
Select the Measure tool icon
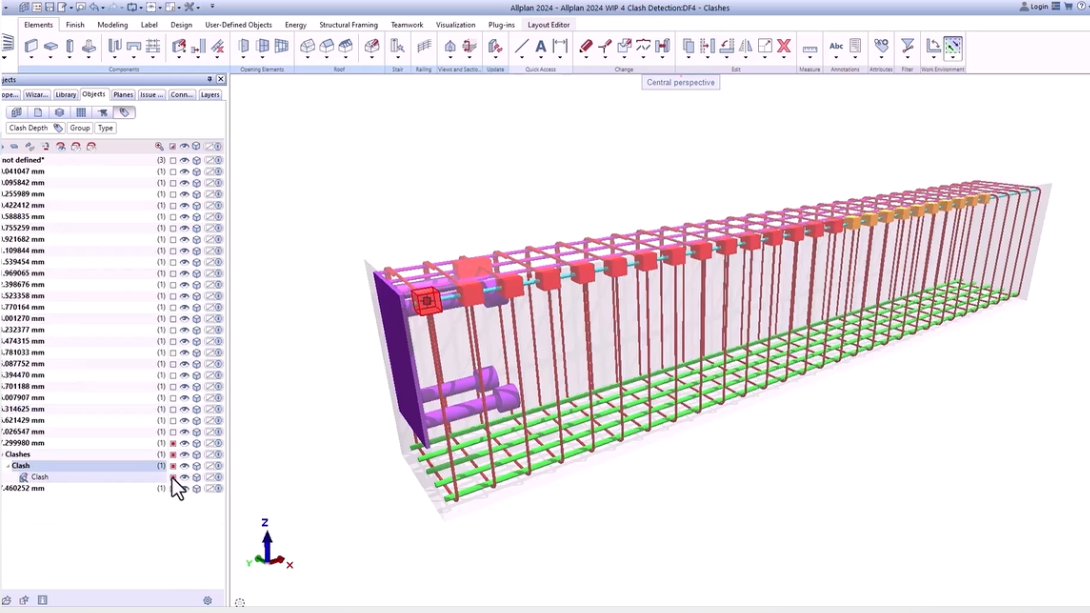(x=810, y=48)
